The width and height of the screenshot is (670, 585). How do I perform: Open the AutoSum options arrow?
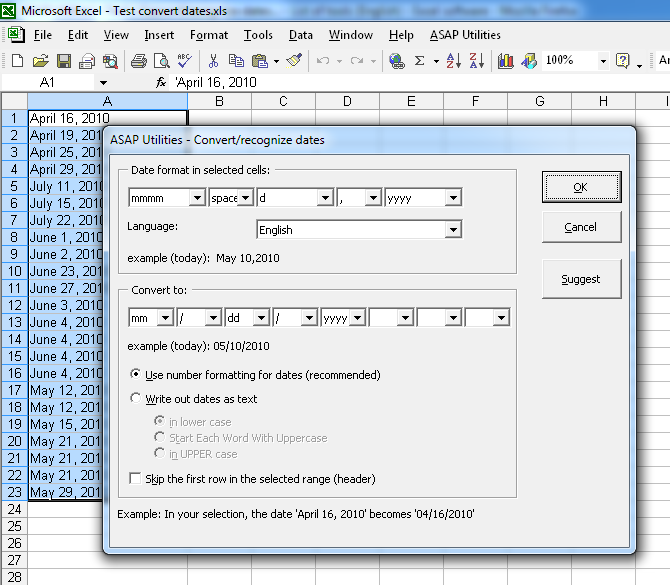[436, 61]
